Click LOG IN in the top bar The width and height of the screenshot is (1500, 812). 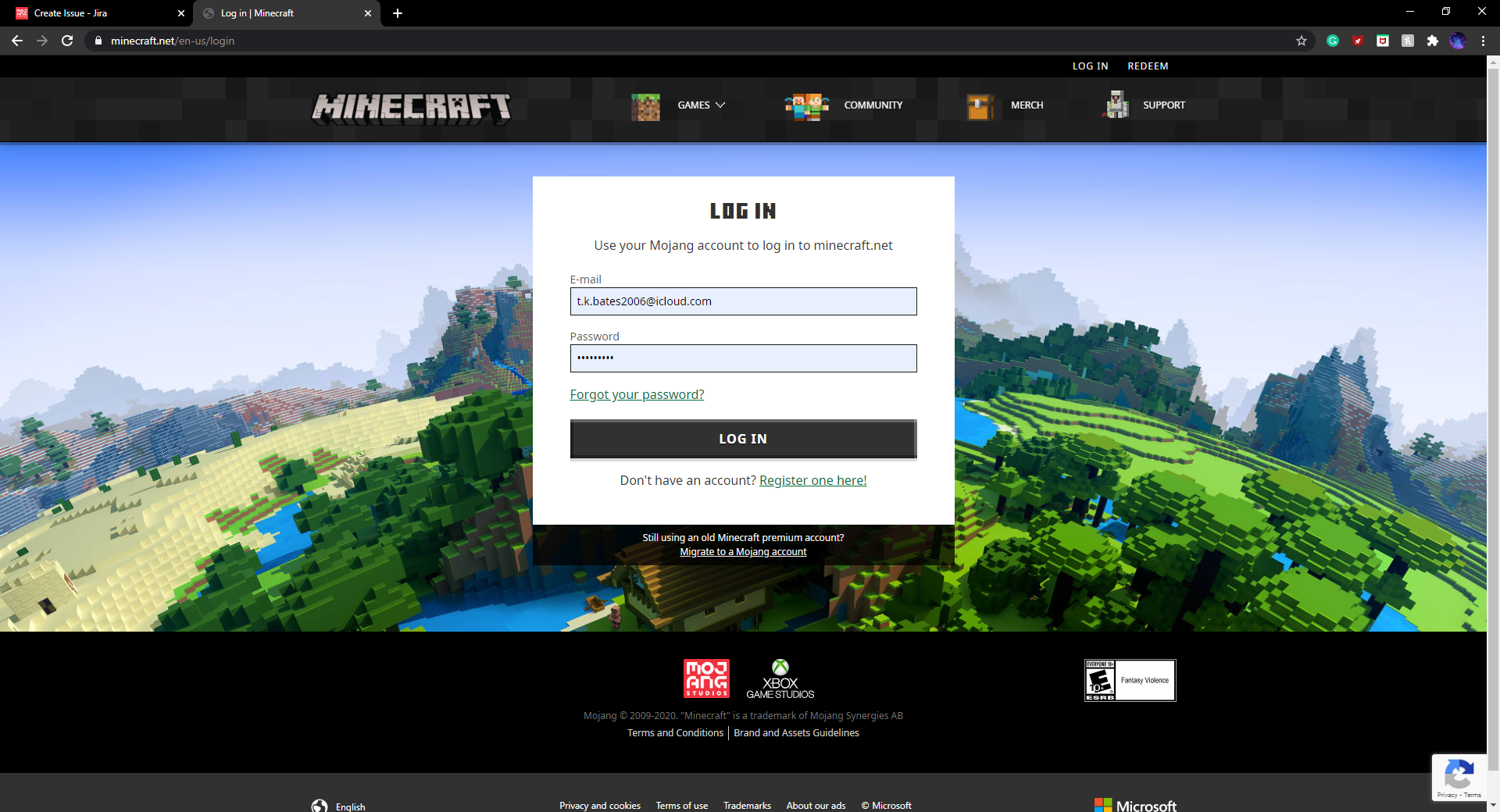click(x=1091, y=66)
